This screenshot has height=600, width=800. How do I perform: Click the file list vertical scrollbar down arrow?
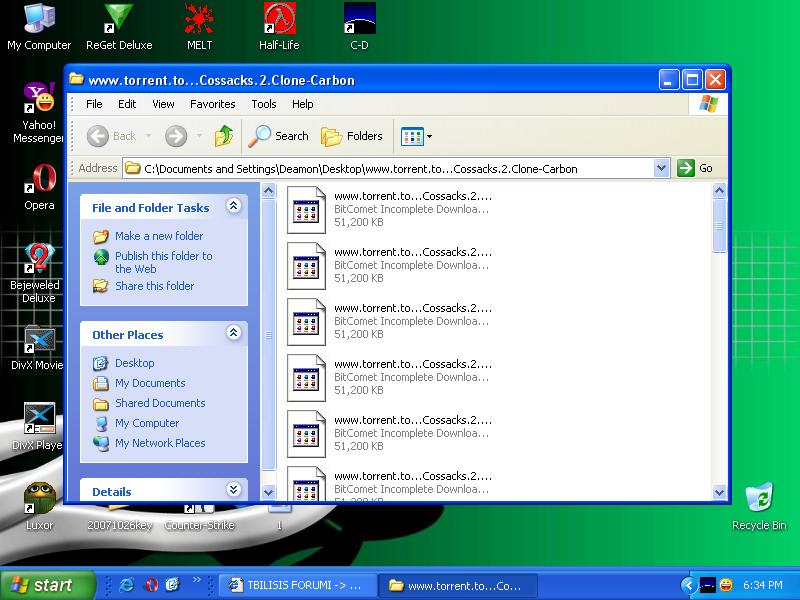[x=719, y=491]
